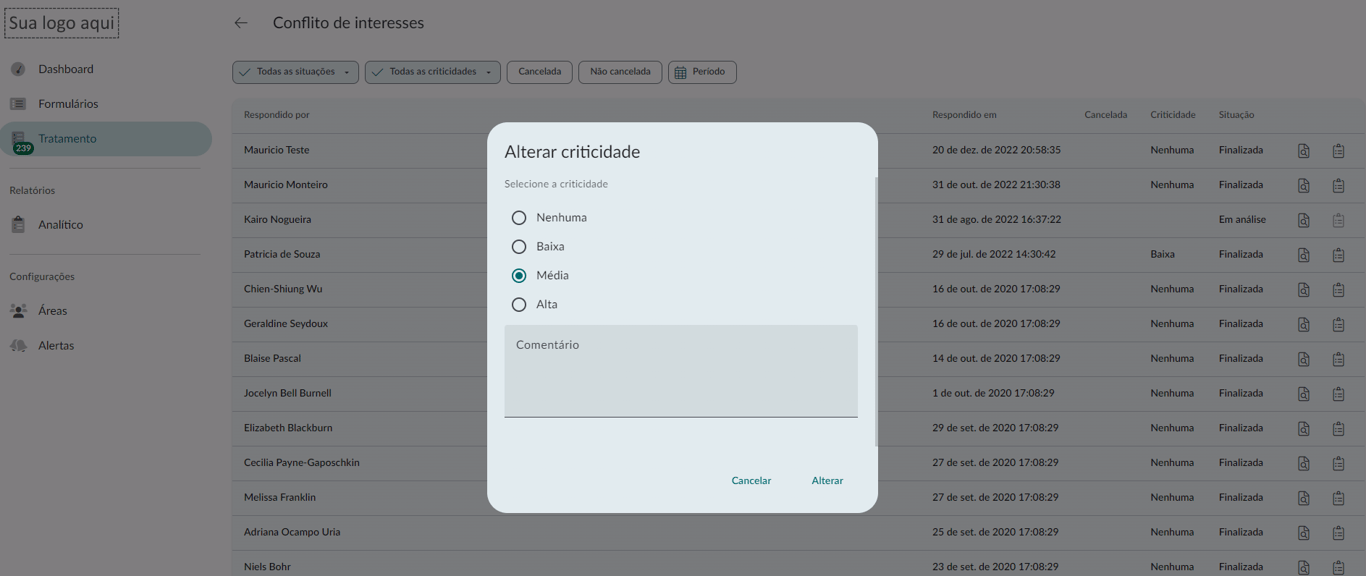This screenshot has height=576, width=1366.
Task: Open Tratamento in the sidebar
Action: click(106, 139)
